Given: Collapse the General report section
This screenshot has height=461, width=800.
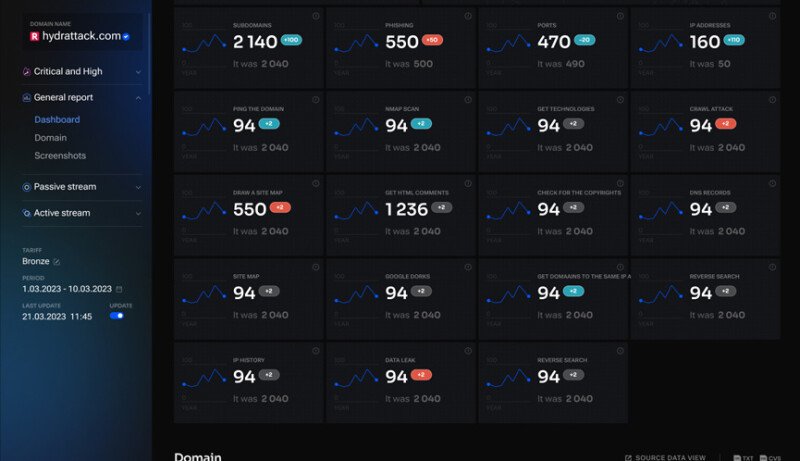Looking at the screenshot, I should point(138,98).
